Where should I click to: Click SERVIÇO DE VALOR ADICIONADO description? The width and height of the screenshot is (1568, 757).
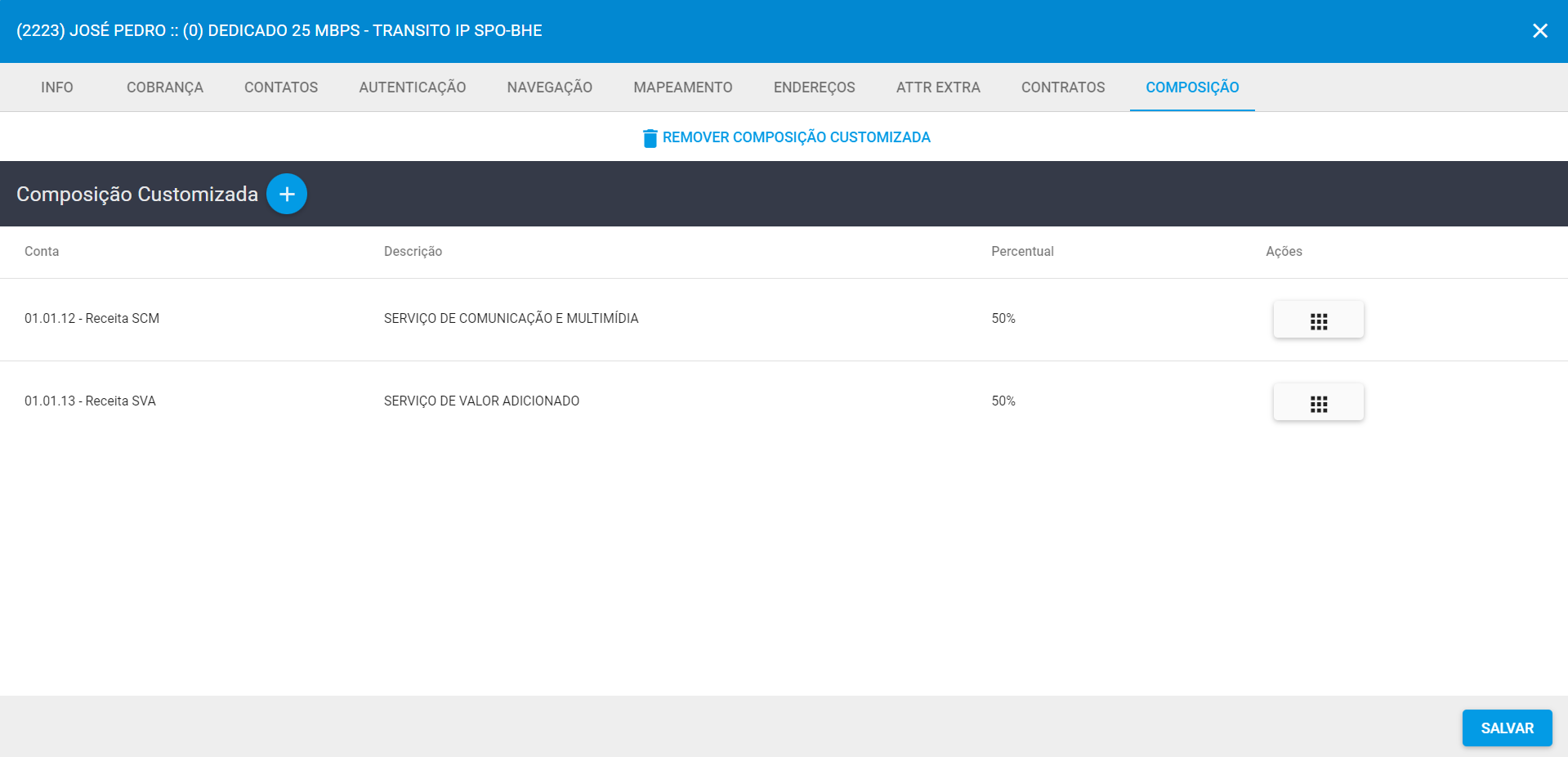481,401
